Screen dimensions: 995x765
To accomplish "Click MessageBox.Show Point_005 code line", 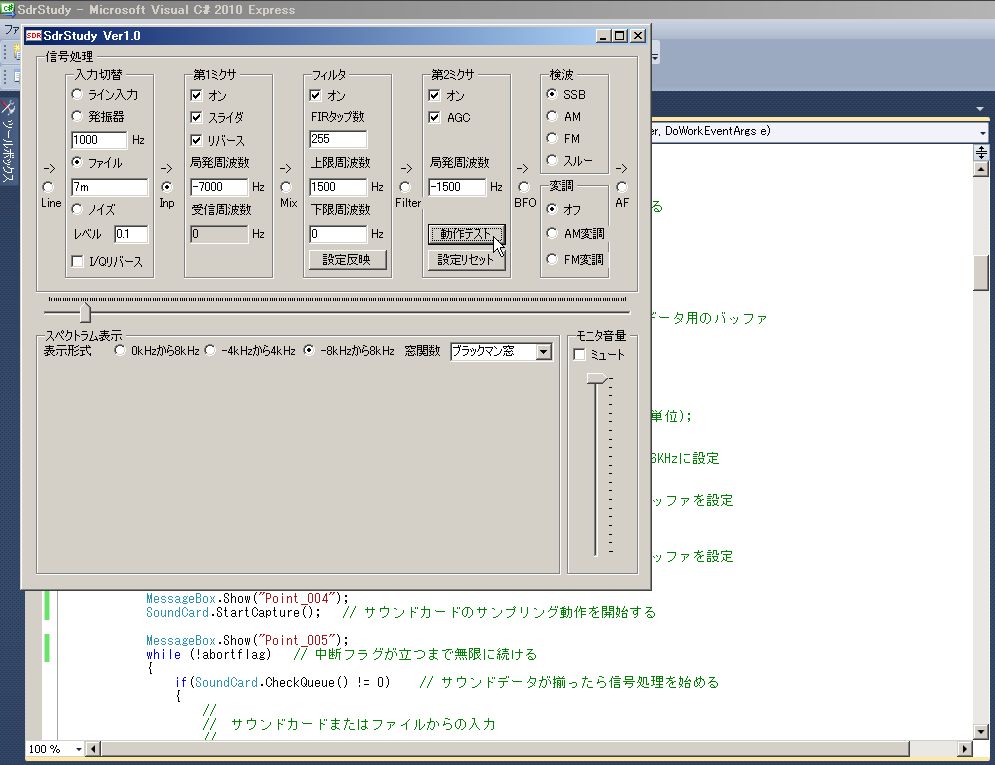I will (247, 641).
